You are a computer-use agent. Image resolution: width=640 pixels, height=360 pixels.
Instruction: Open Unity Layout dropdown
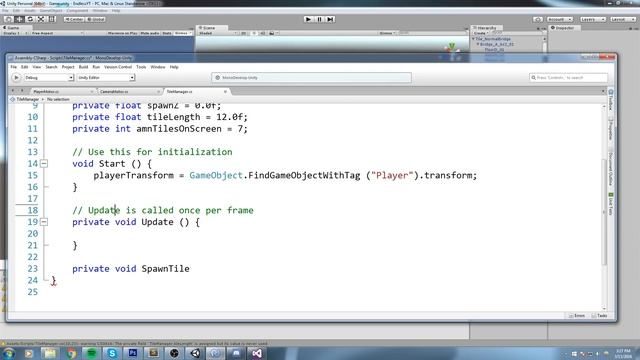click(x=623, y=19)
